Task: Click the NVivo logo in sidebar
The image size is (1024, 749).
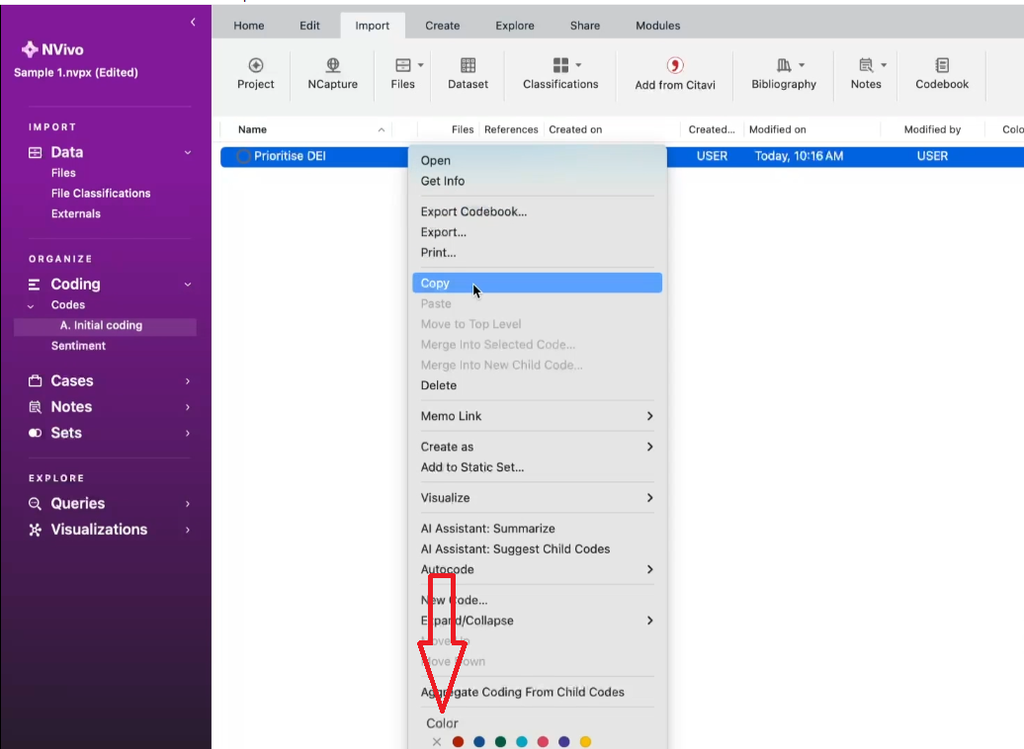Action: point(29,50)
